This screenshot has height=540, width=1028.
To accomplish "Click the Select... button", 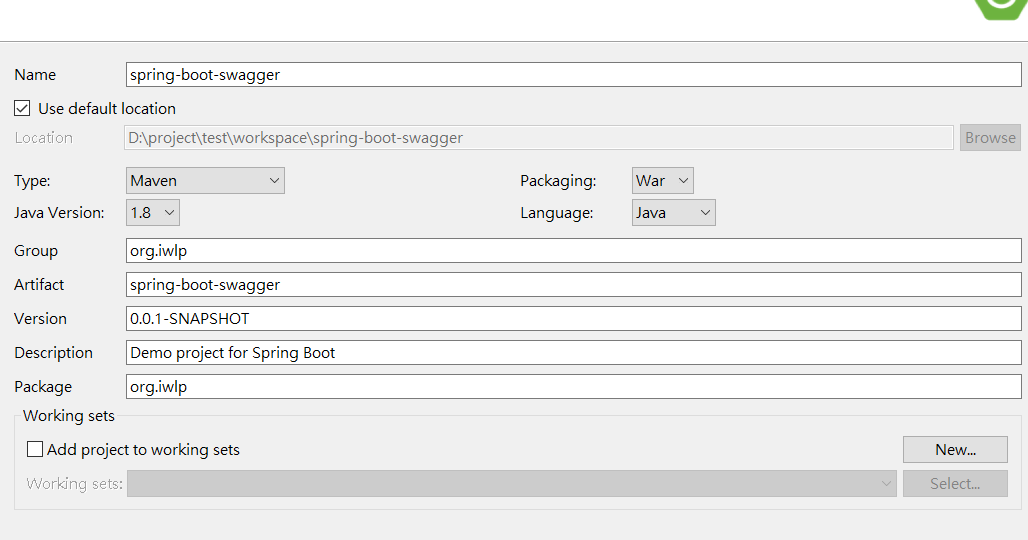I will click(955, 484).
